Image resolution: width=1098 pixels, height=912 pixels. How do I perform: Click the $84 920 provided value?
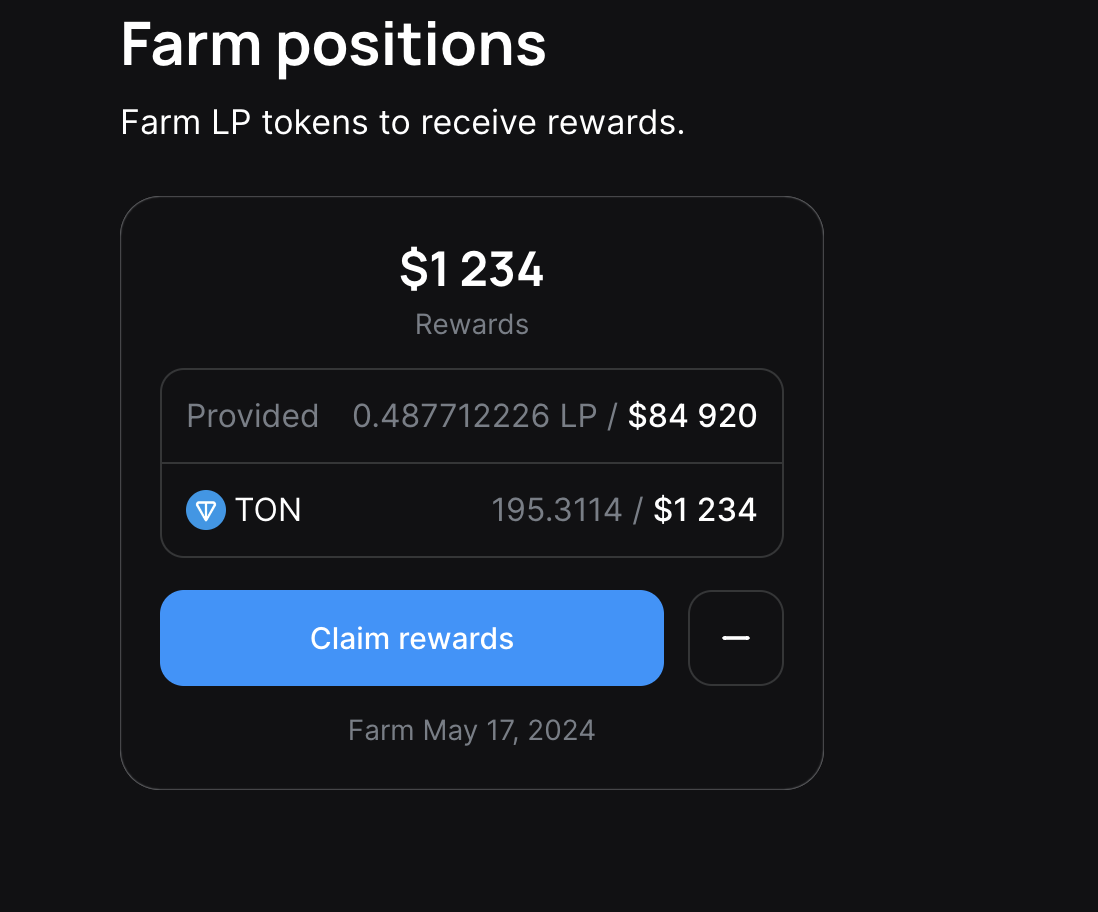tap(692, 416)
